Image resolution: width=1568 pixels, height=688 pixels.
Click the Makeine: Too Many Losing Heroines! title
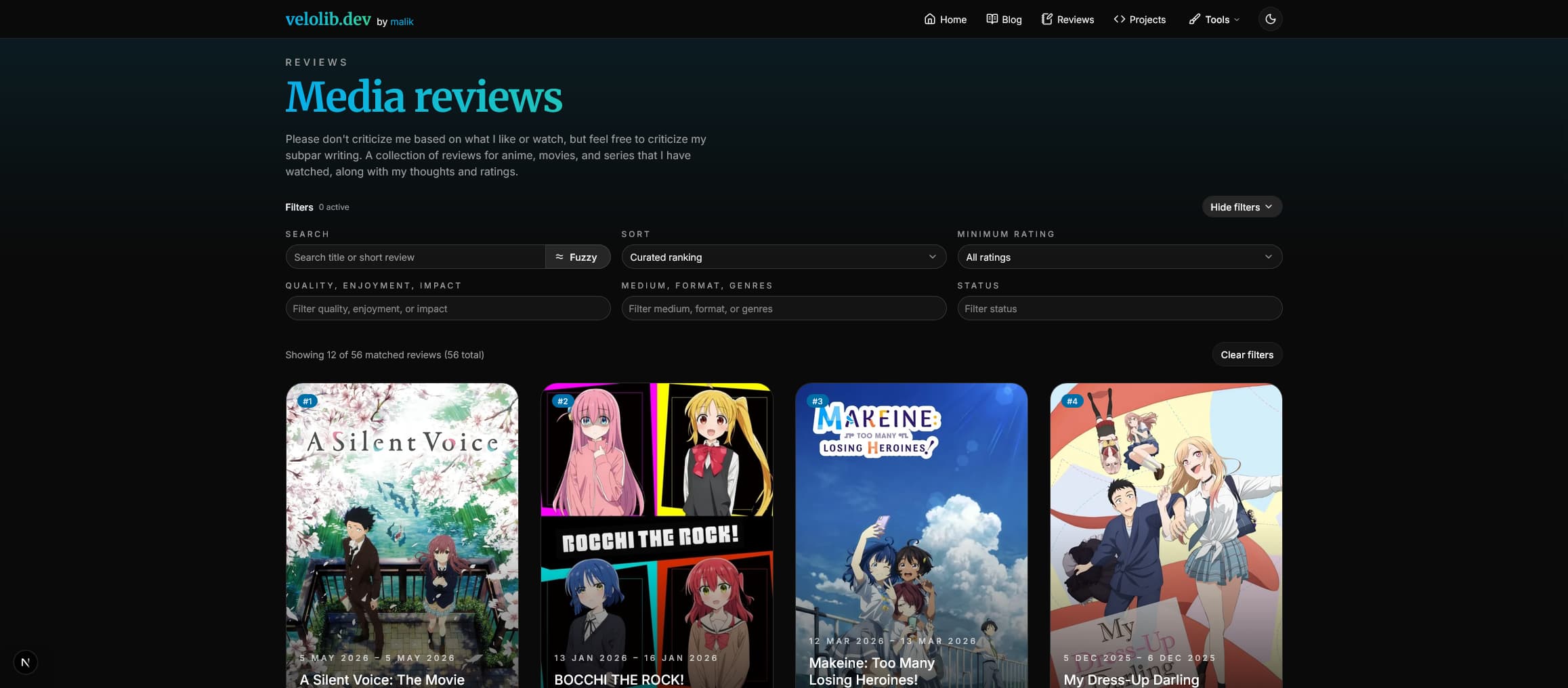(872, 671)
